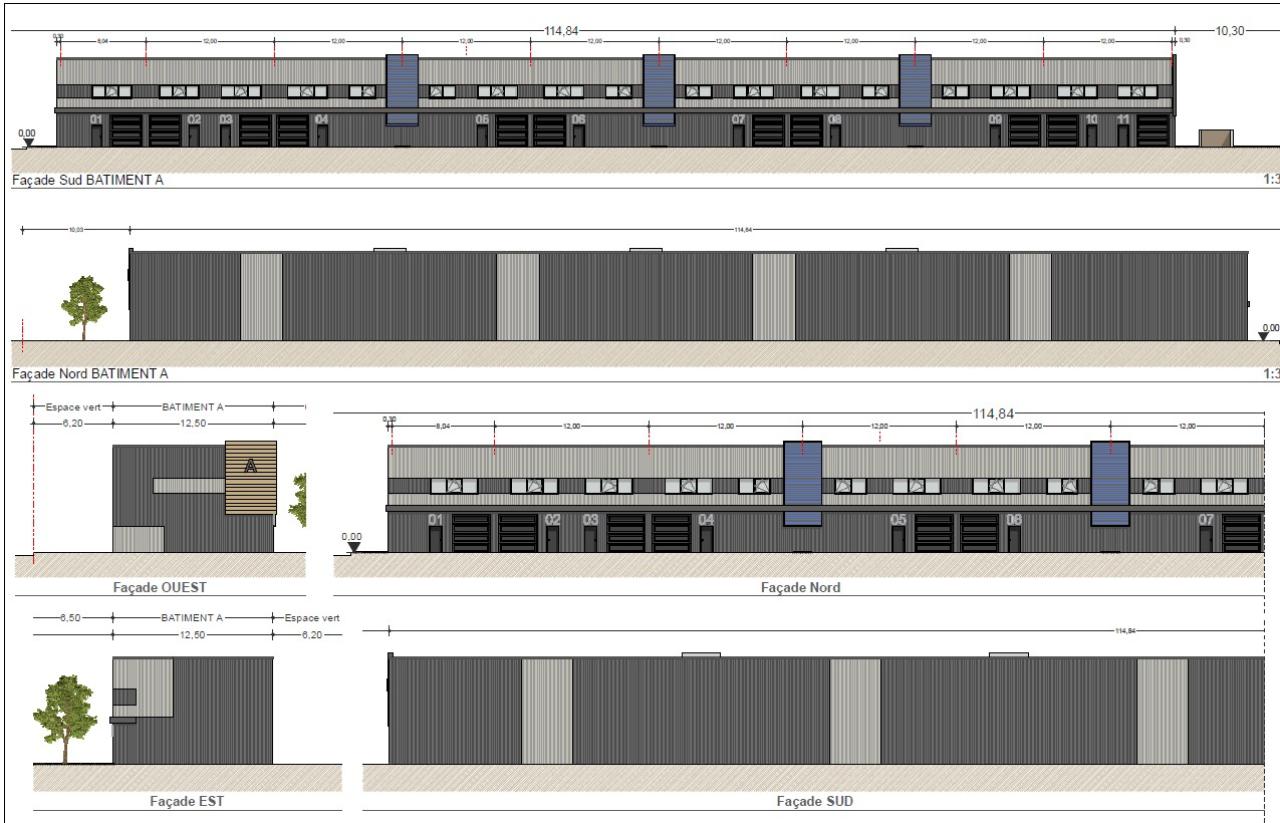Click the '10,03' dimension beside the tree
The image size is (1280, 823).
[x=75, y=230]
